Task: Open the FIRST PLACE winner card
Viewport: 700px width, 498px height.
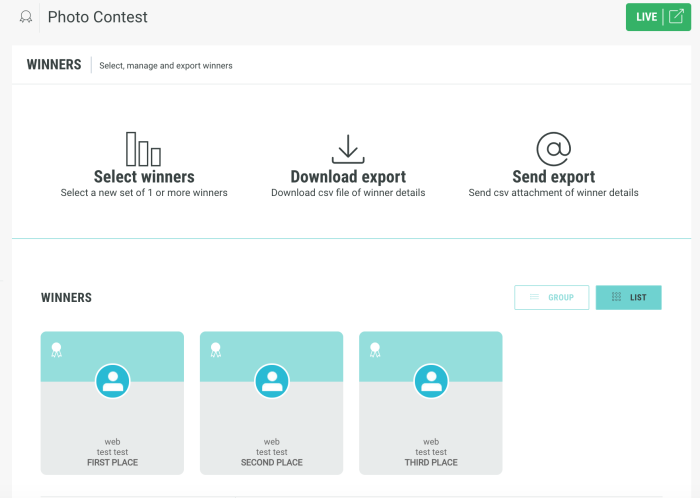Action: pyautogui.click(x=113, y=430)
